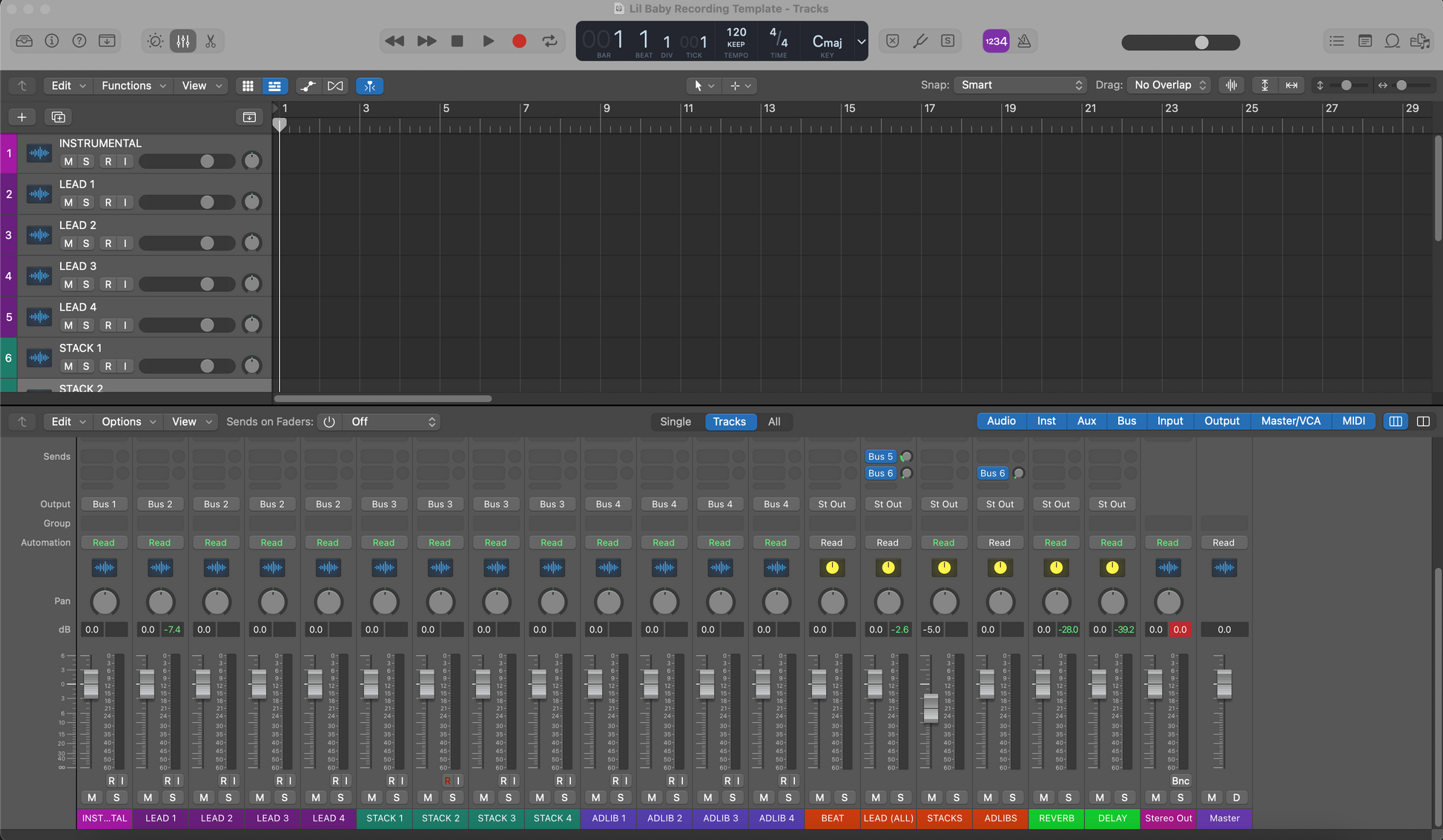Adjust the master volume slider
The width and height of the screenshot is (1443, 840).
tap(1201, 43)
